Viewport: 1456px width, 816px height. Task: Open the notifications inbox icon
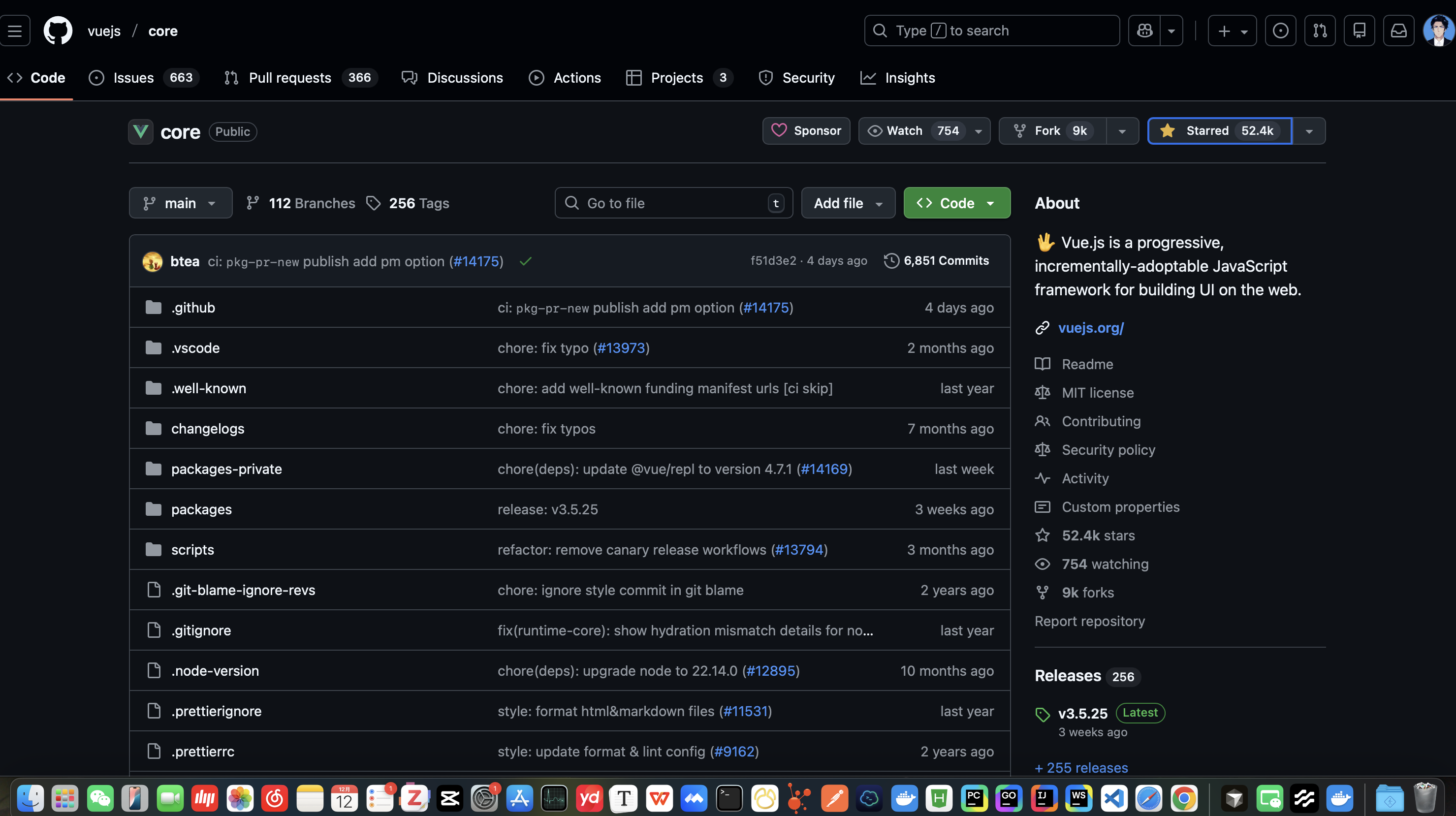(1398, 31)
